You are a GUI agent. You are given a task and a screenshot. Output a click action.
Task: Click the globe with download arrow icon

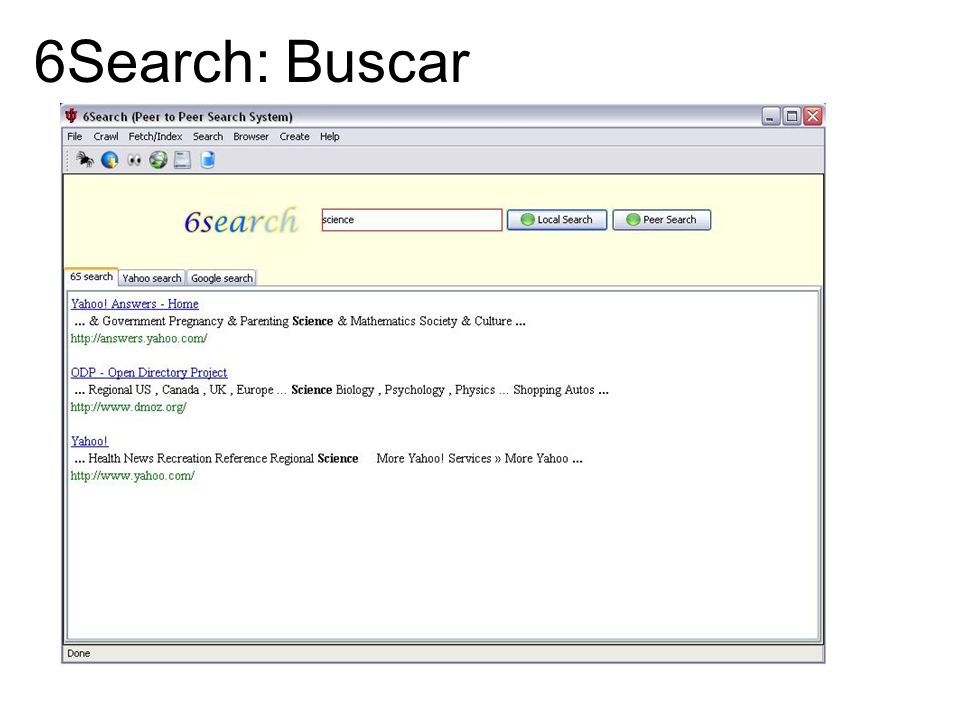110,160
